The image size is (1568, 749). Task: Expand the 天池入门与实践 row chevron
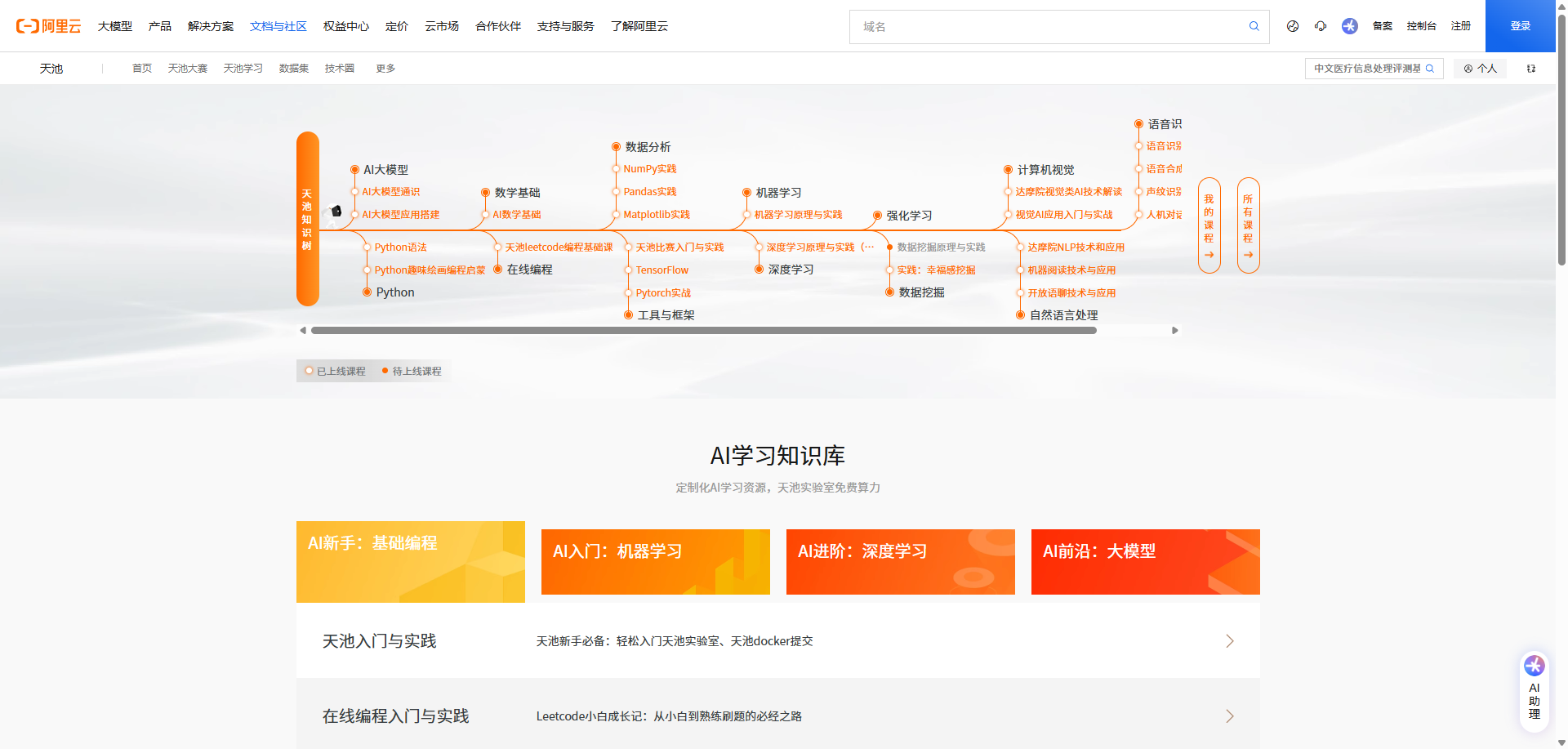click(x=1230, y=641)
